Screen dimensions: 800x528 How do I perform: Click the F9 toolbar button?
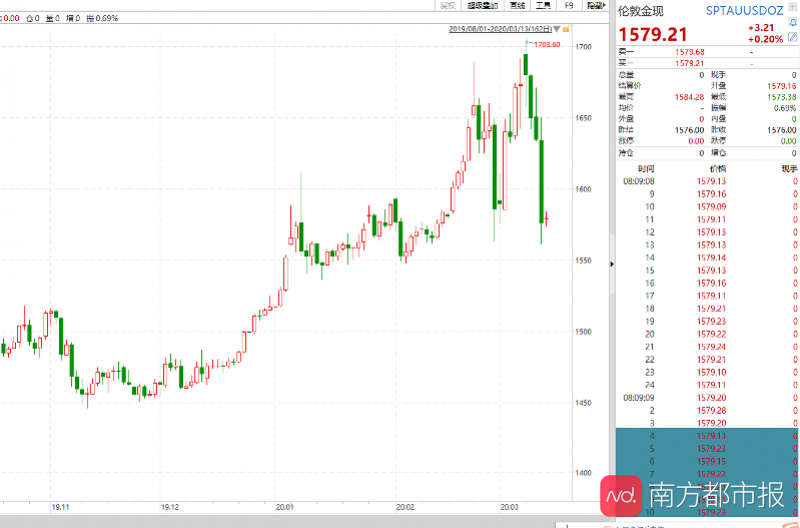[569, 6]
